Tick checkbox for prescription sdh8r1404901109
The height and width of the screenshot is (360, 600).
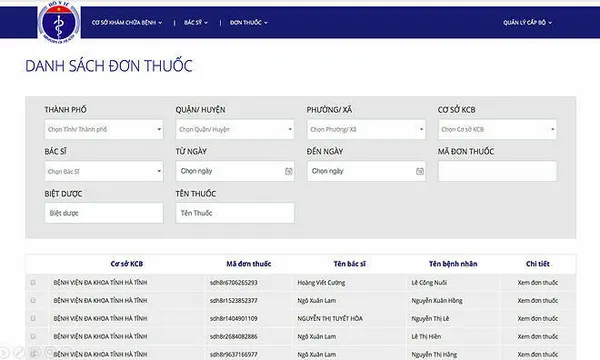[33, 318]
